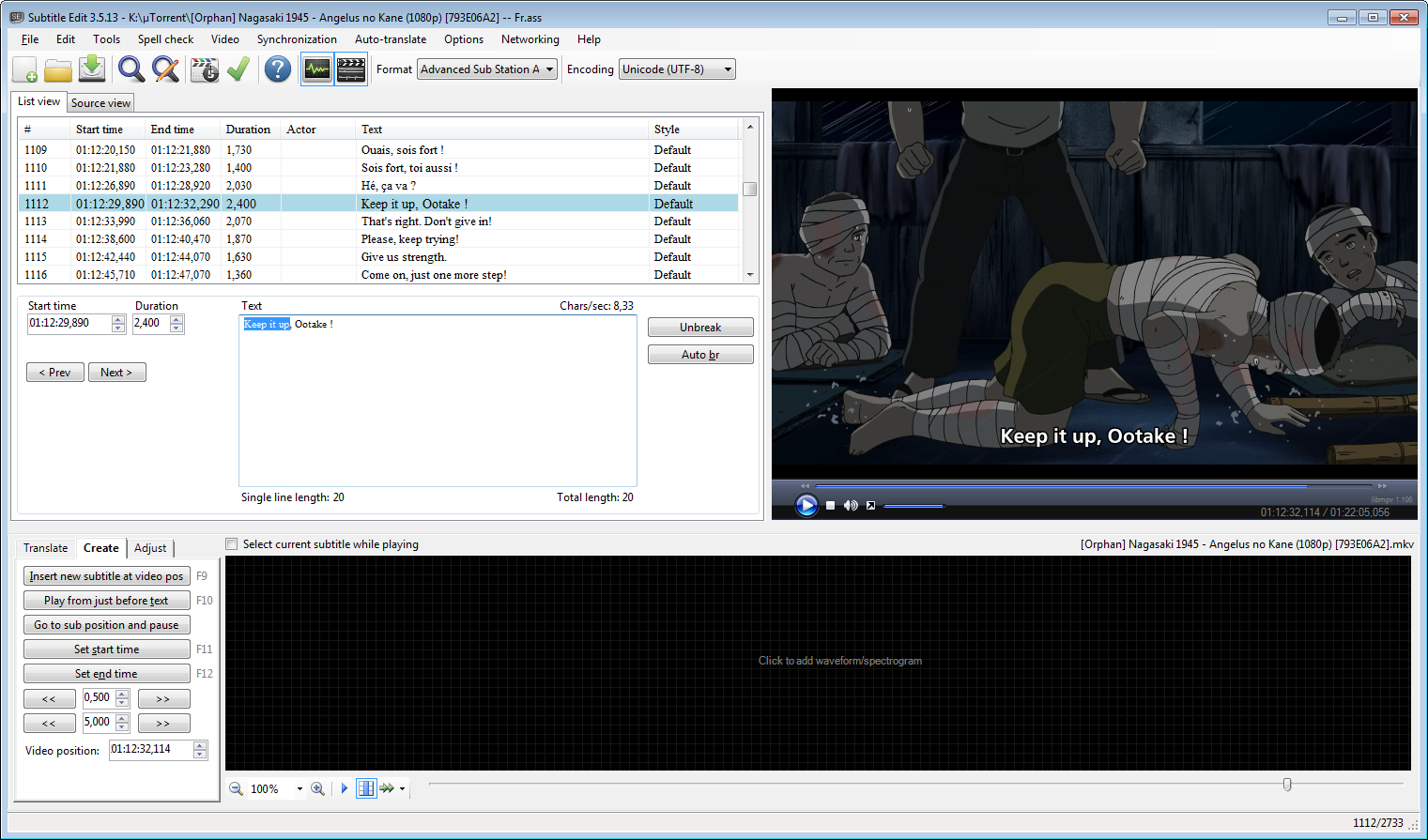Image resolution: width=1428 pixels, height=840 pixels.
Task: Open the Encoding dropdown
Action: [677, 69]
